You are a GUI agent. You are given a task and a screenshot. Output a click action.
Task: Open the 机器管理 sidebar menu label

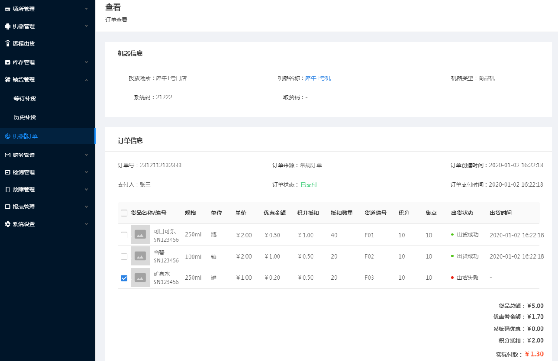point(24,26)
